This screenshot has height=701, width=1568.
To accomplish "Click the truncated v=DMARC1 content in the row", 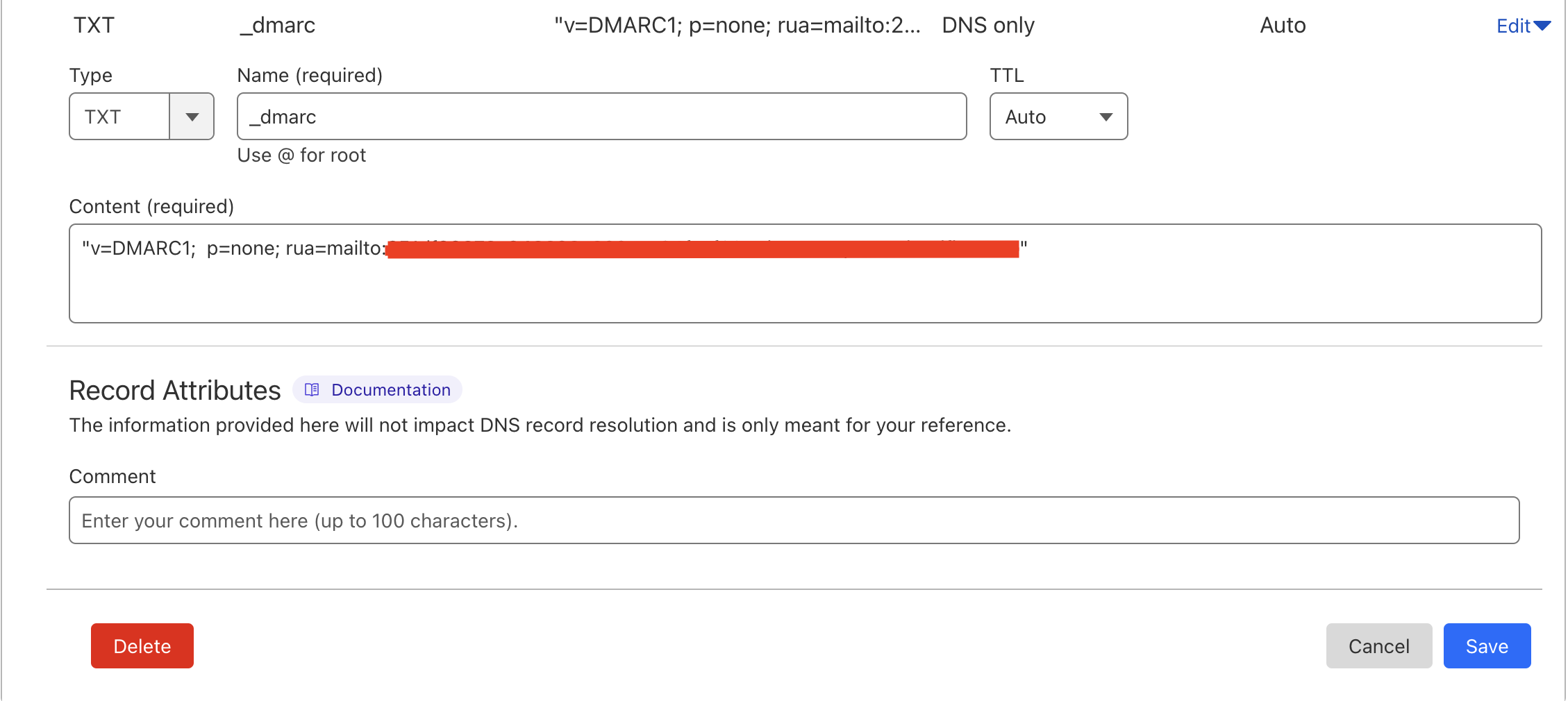I will 737,26.
